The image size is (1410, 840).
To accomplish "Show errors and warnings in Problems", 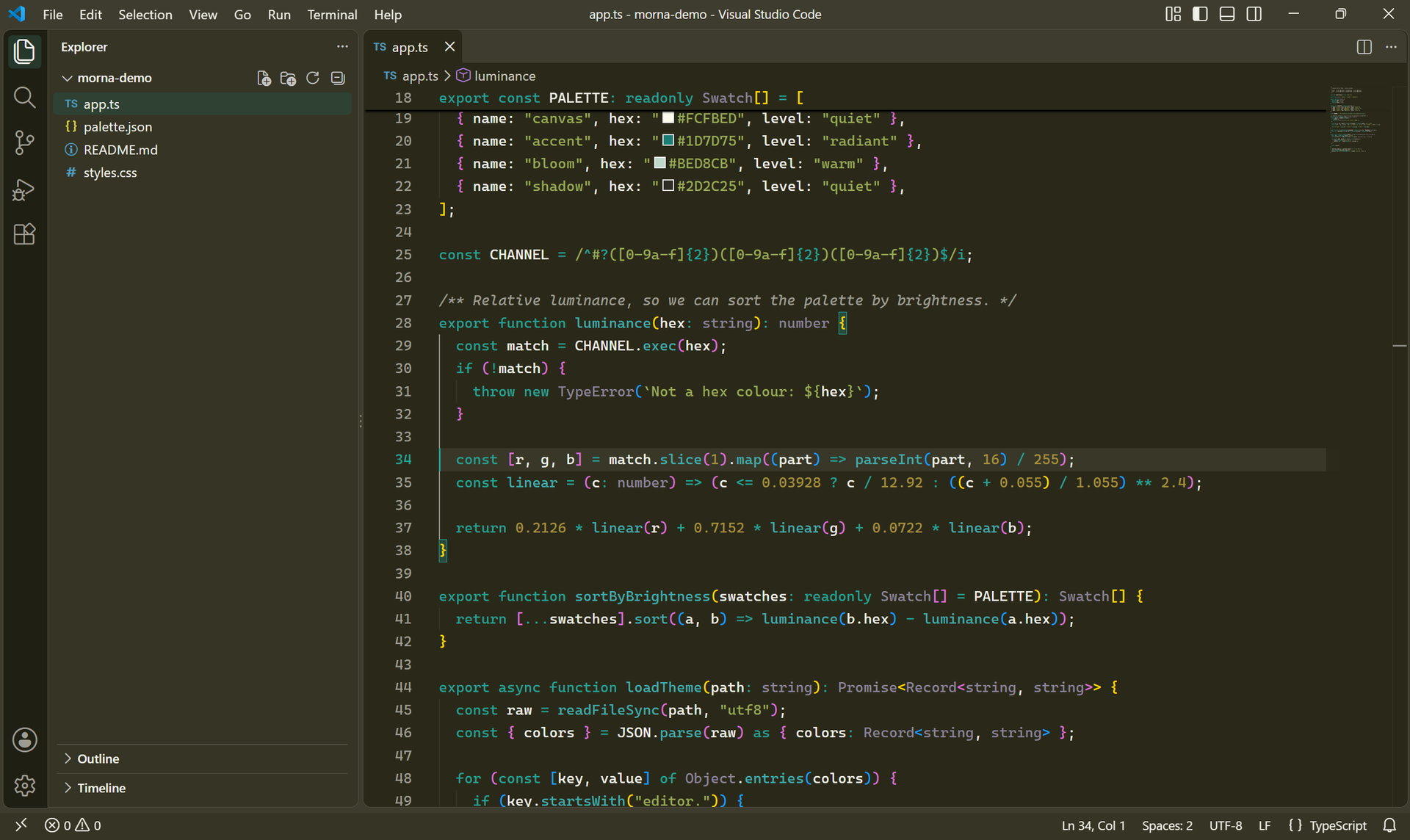I will (73, 825).
